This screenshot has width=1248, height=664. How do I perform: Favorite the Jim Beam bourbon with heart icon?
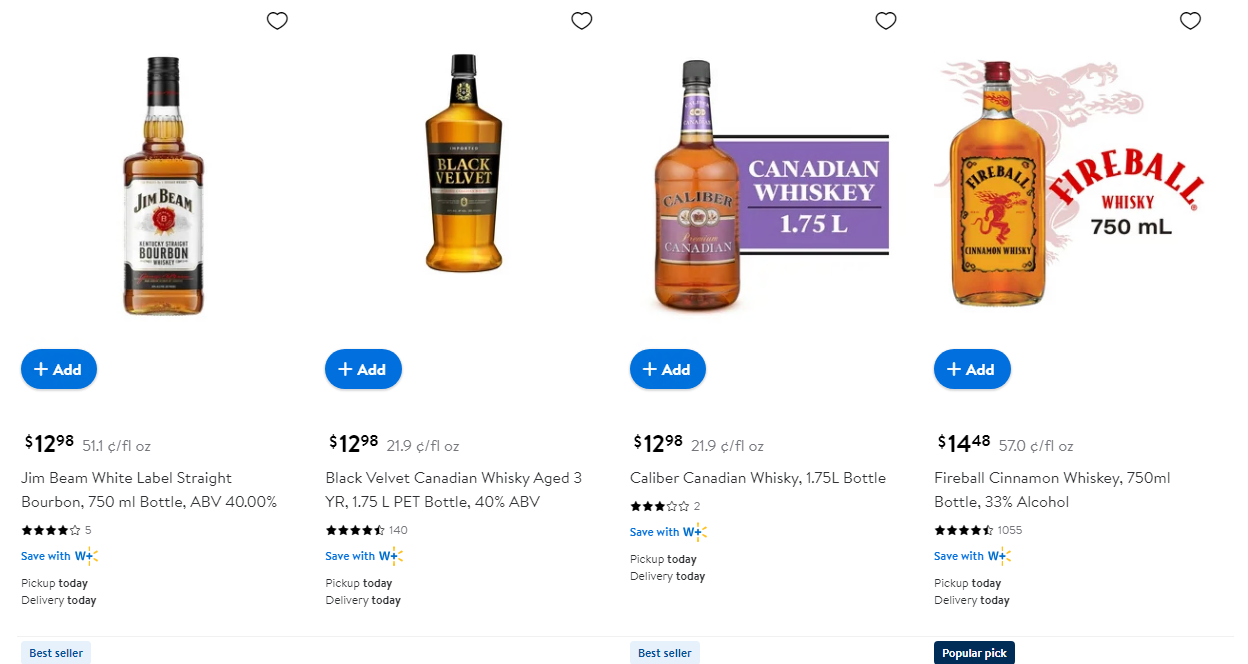pyautogui.click(x=277, y=21)
